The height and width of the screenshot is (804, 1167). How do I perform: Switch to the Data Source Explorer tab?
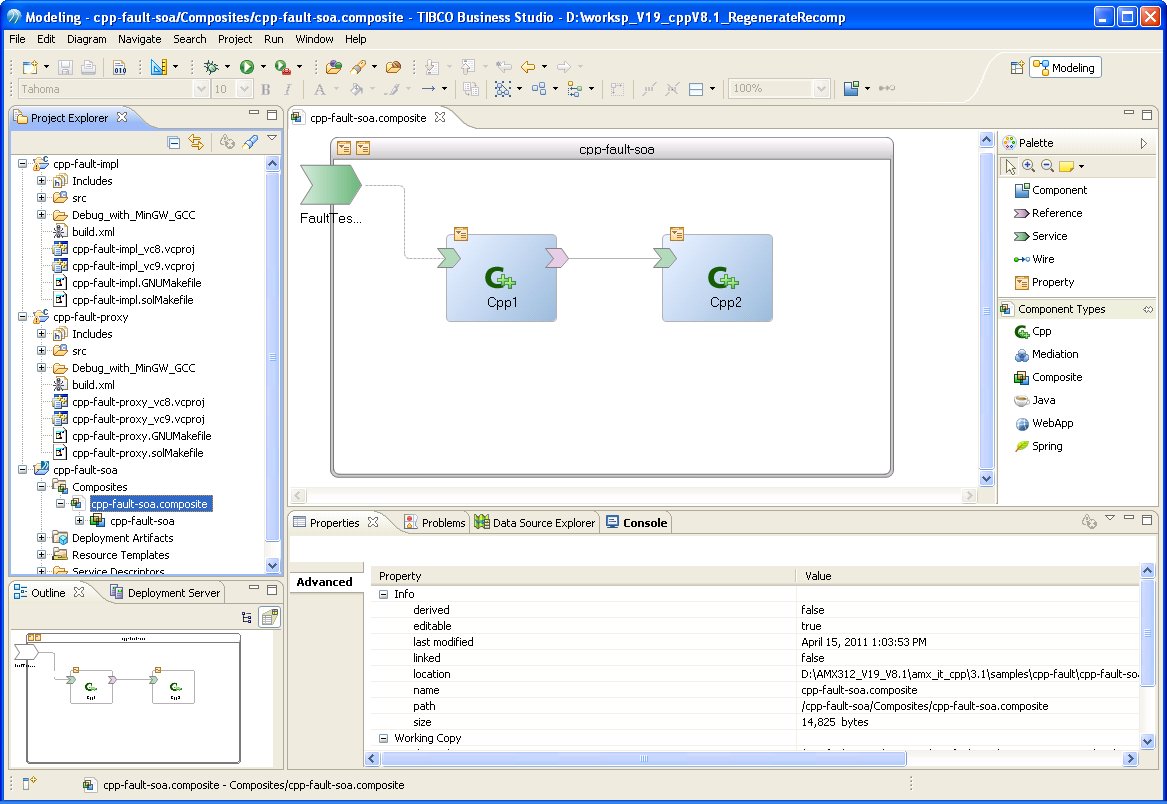coord(534,523)
